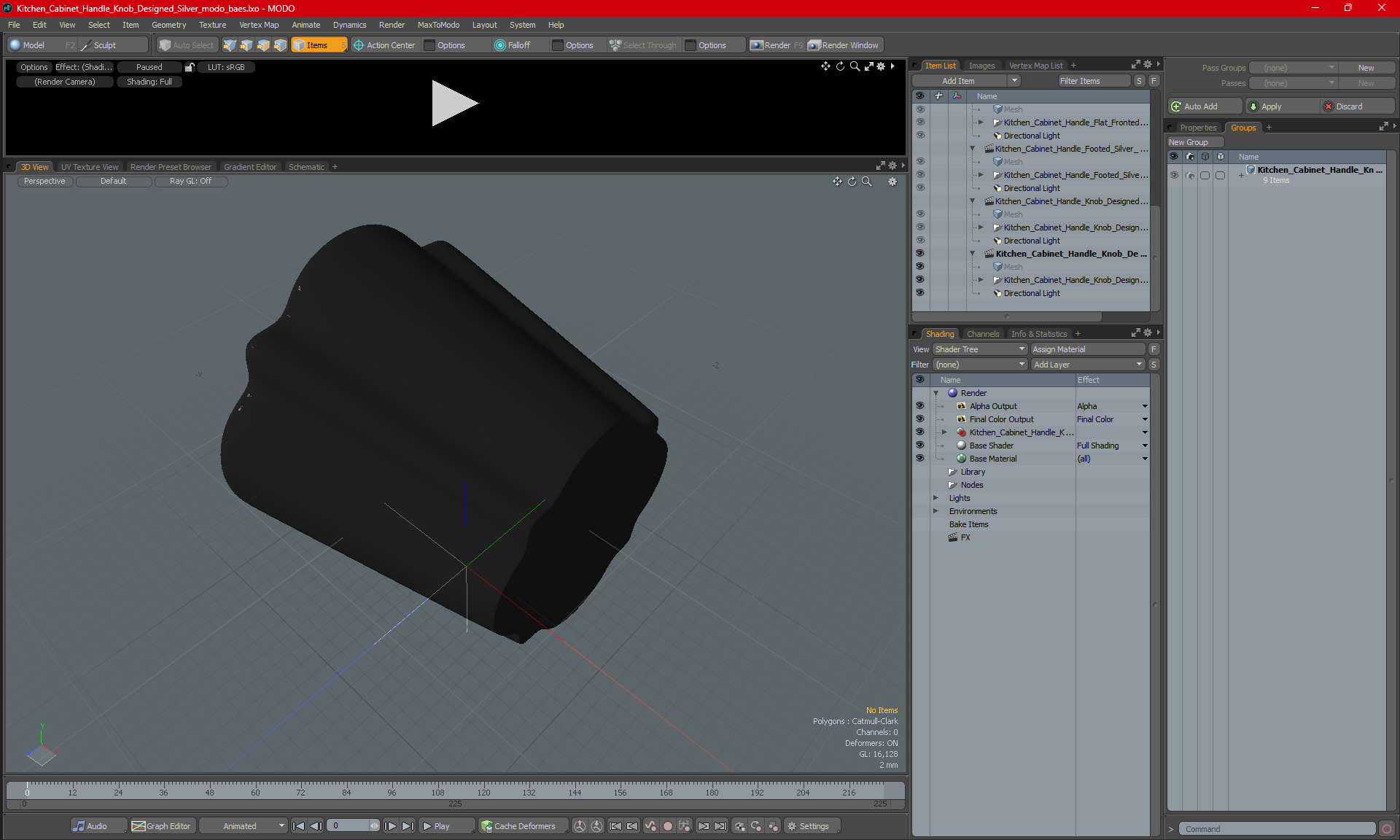Image resolution: width=1400 pixels, height=840 pixels.
Task: Open the Add Layer dropdown
Action: pos(1088,365)
